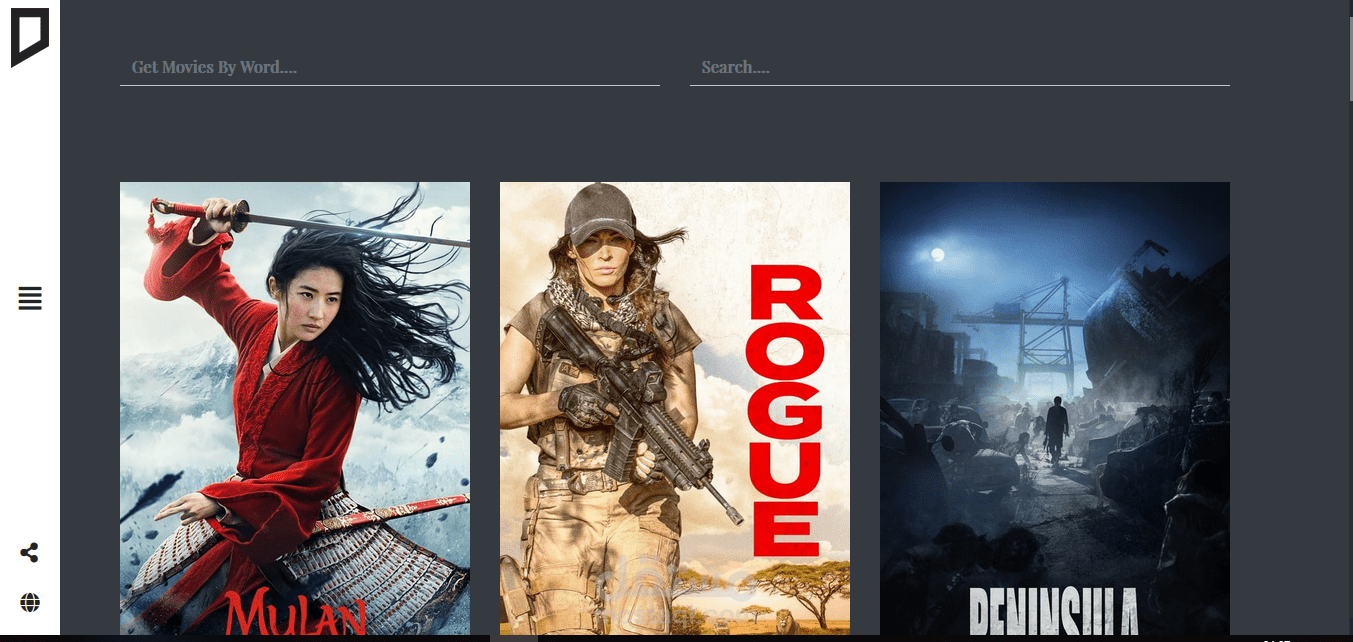Click the site logo in the sidebar
The height and width of the screenshot is (642, 1353).
(30, 38)
